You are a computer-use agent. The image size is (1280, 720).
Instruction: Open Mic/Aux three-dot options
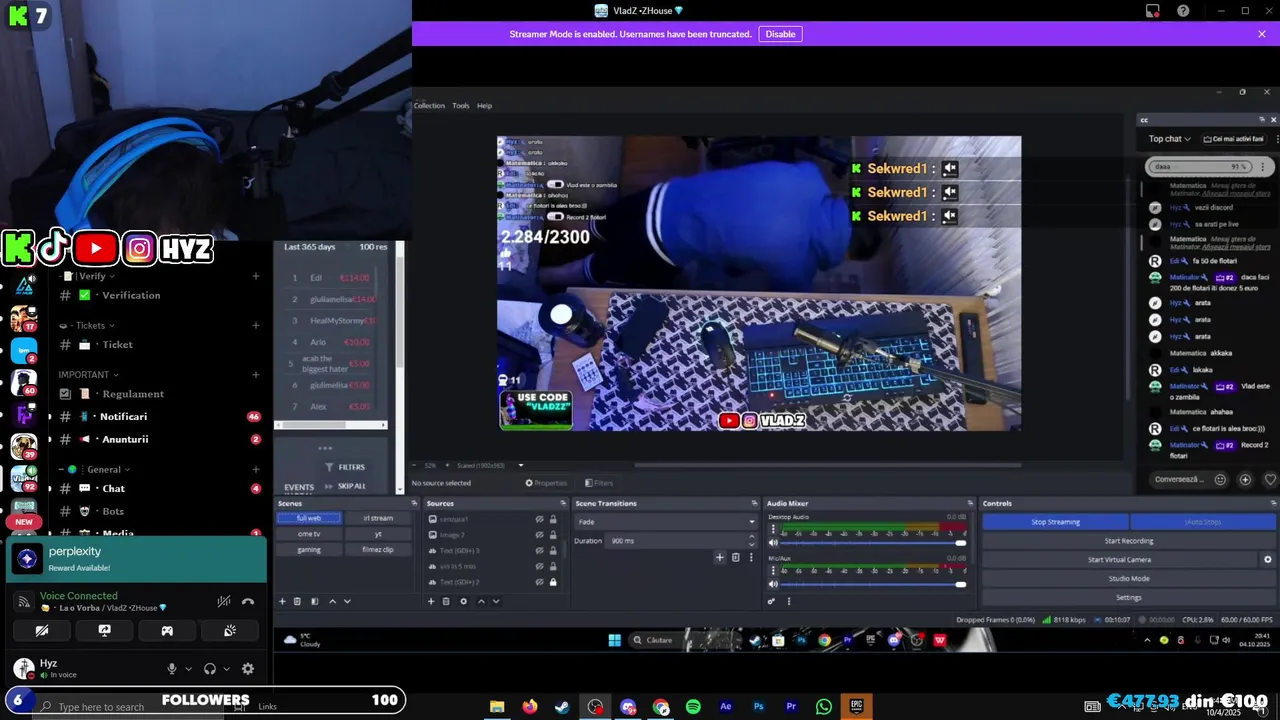772,571
